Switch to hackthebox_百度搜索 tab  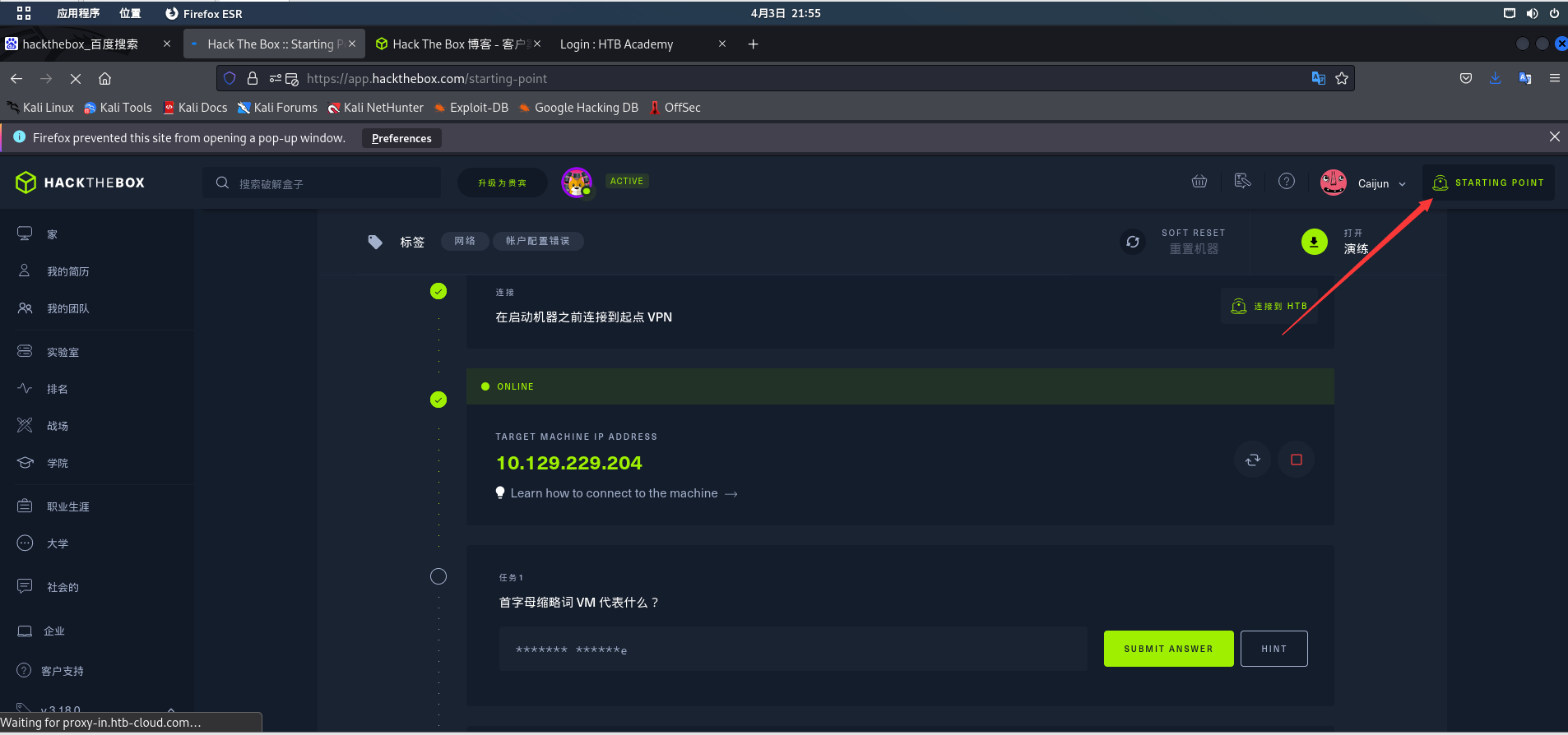click(81, 44)
